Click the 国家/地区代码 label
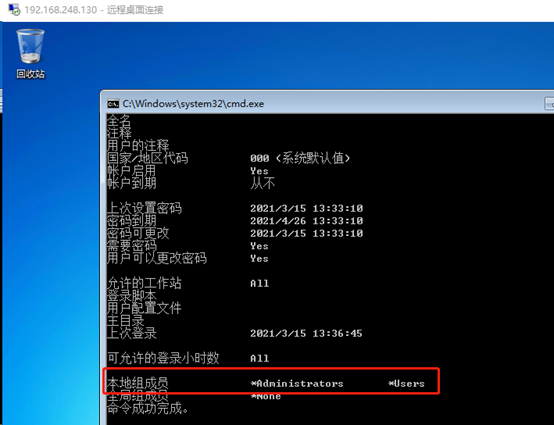This screenshot has width=554, height=425. [148, 158]
